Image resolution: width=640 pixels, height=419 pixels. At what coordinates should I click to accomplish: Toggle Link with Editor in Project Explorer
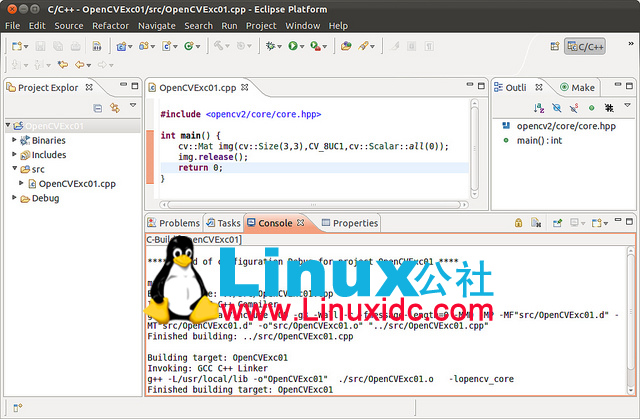(x=115, y=108)
